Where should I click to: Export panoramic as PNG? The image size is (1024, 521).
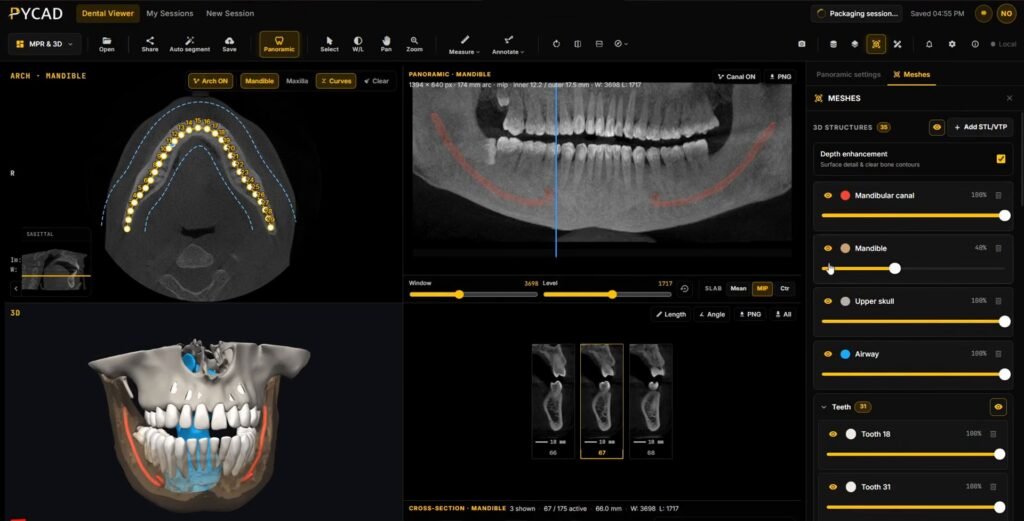780,76
